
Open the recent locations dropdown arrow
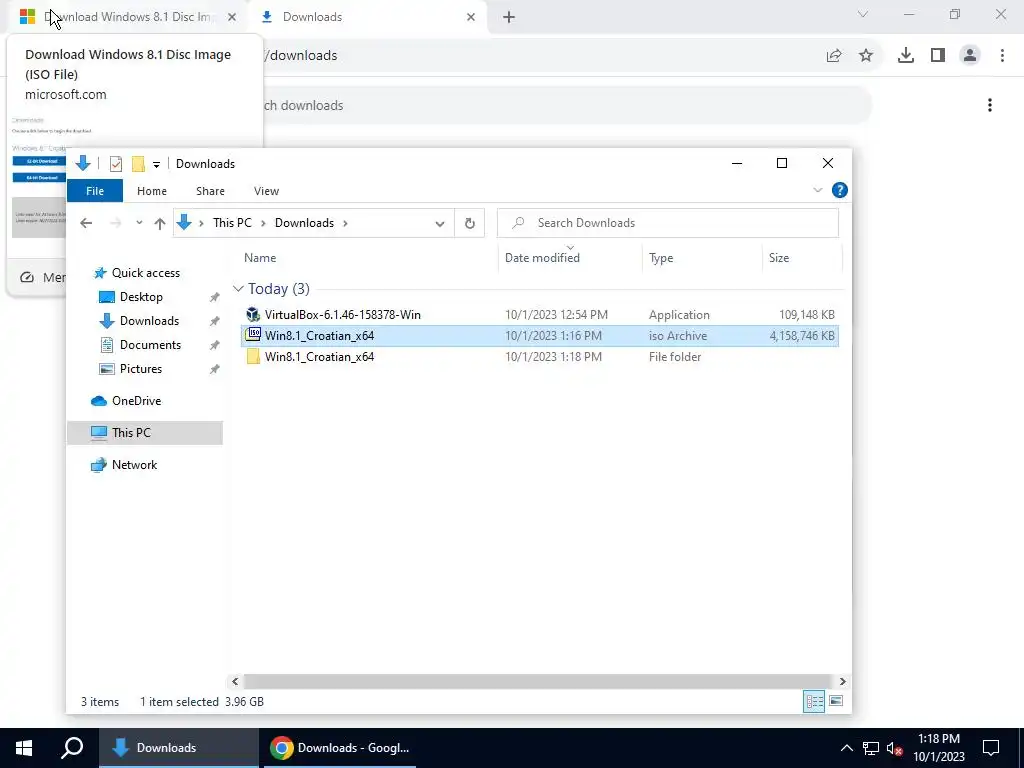(139, 223)
